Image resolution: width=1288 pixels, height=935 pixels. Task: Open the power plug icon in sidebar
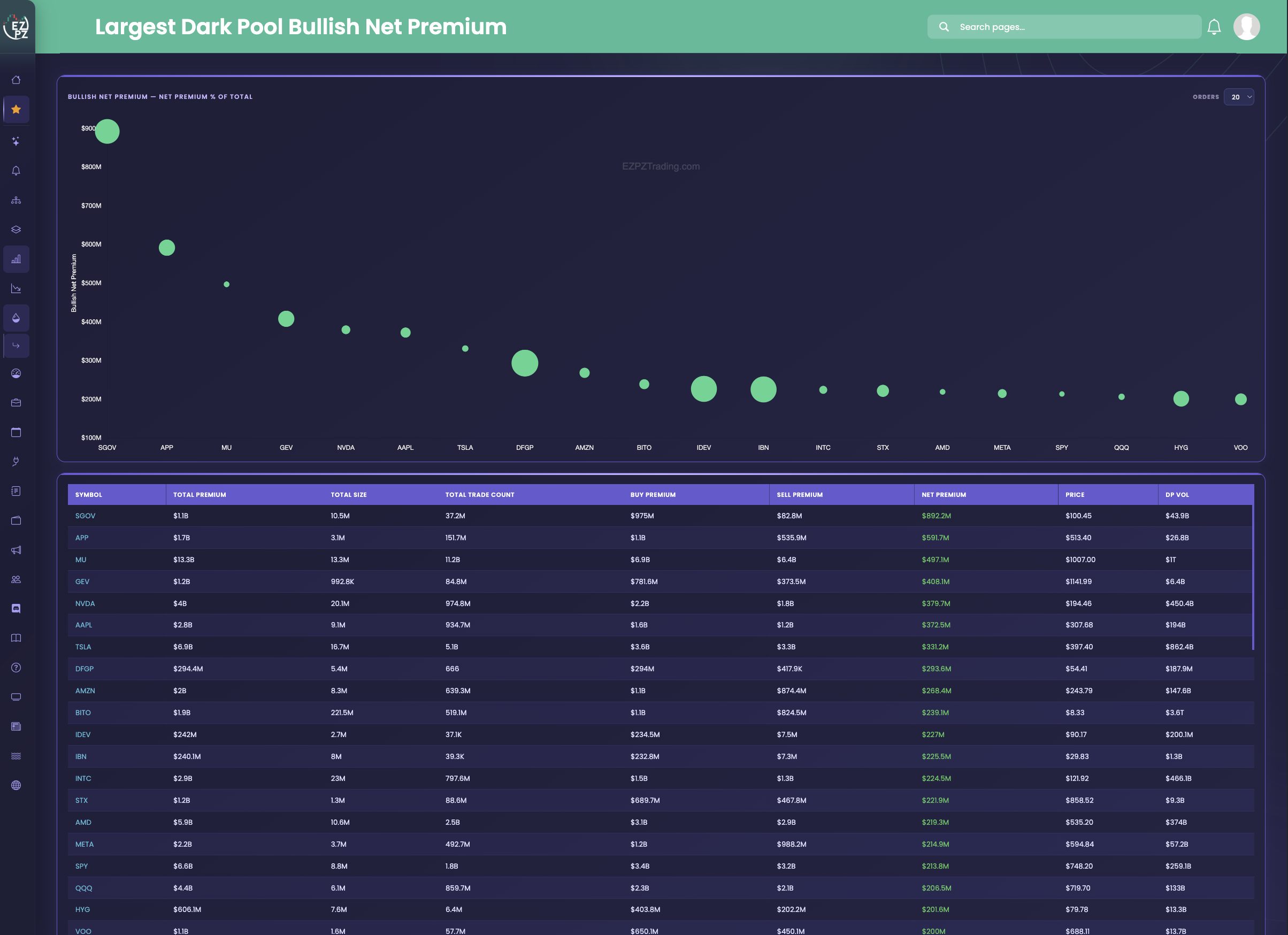click(16, 461)
